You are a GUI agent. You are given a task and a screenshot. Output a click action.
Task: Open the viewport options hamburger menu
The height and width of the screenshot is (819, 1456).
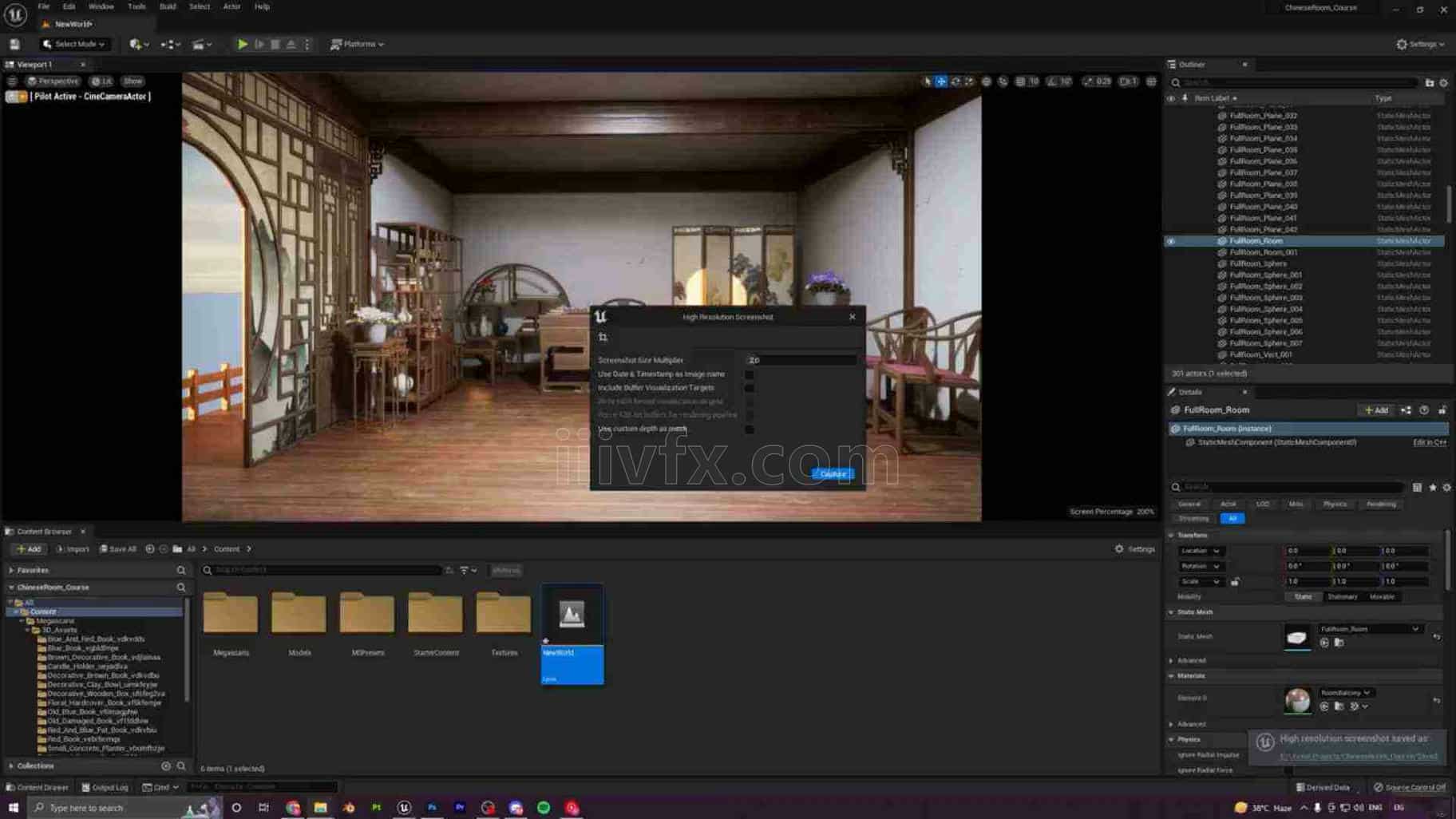click(x=12, y=81)
